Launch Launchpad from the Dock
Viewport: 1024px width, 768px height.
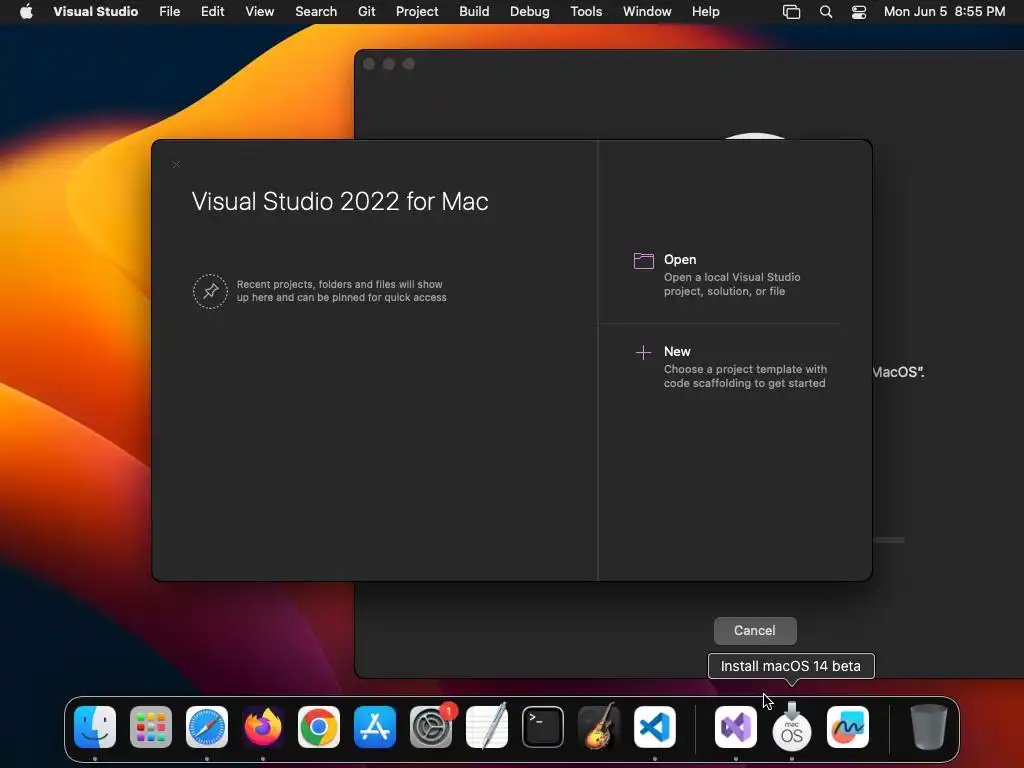[x=151, y=727]
